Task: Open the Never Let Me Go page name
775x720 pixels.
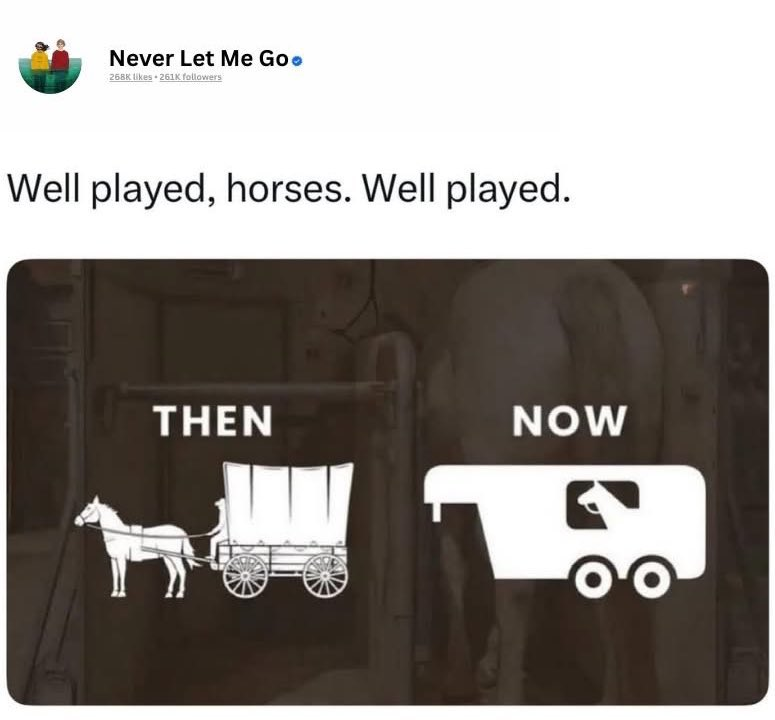Action: (199, 58)
